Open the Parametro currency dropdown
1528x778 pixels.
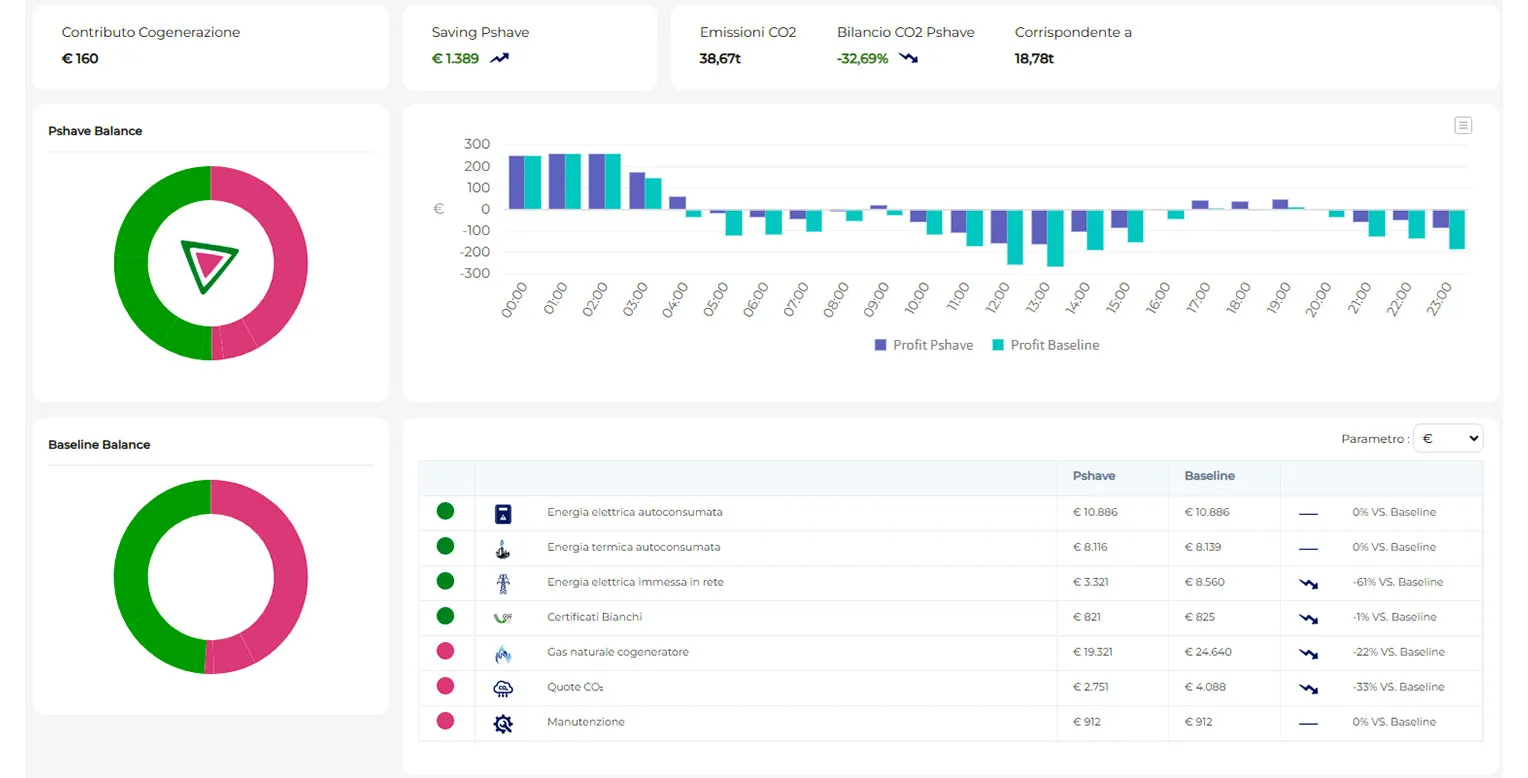(1447, 438)
